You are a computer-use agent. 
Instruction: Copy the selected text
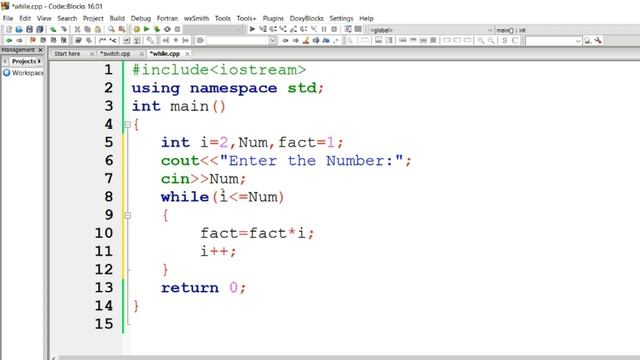(x=87, y=29)
